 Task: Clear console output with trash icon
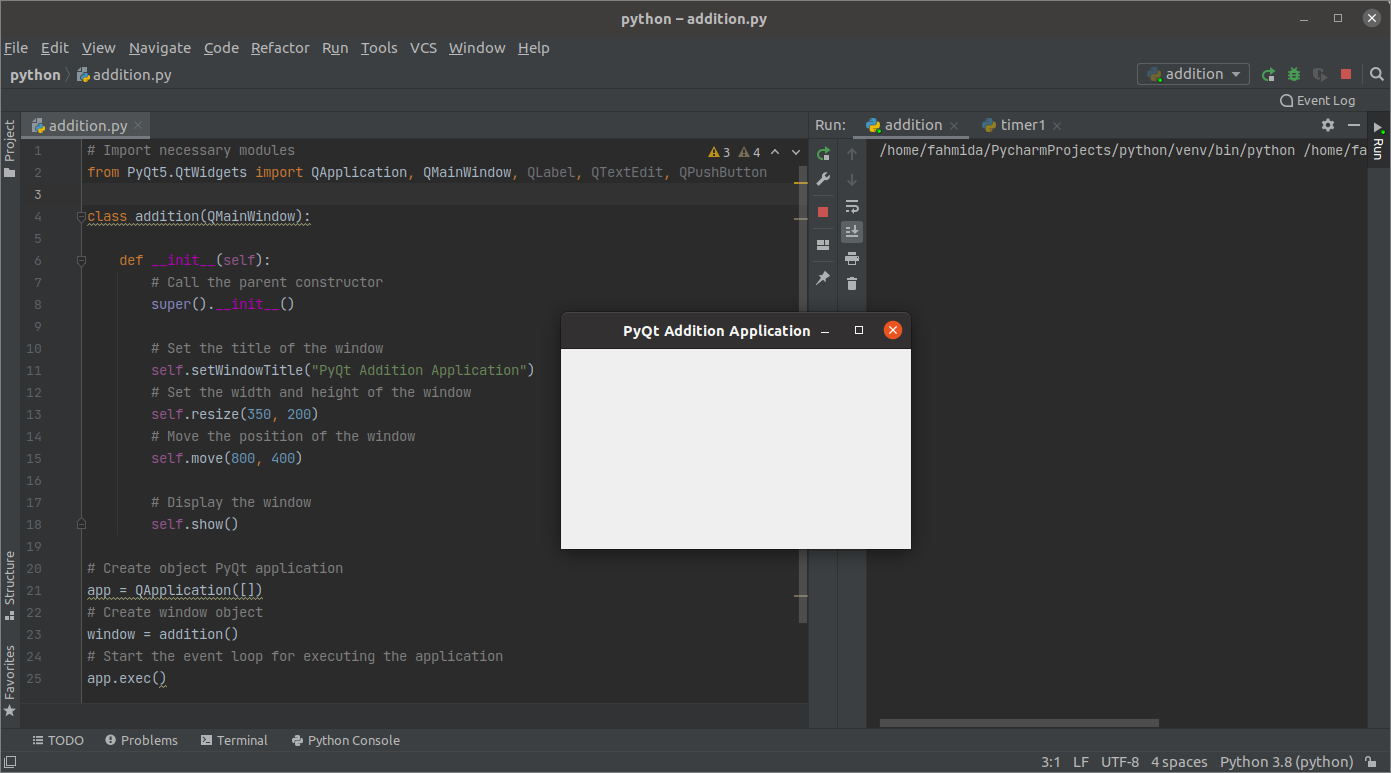[852, 284]
